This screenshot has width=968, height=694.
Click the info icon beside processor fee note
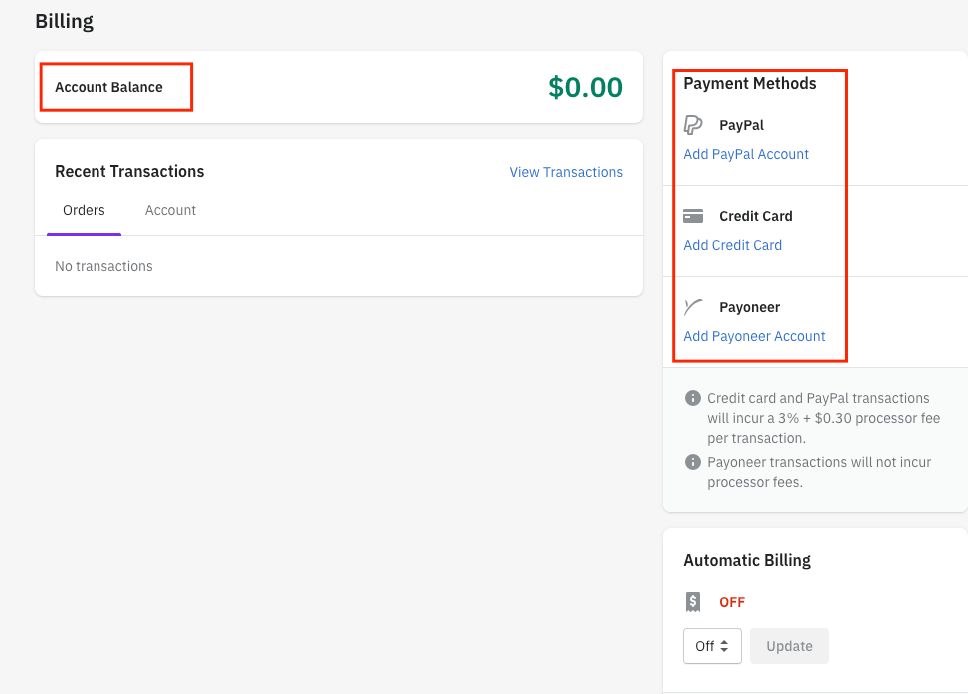pyautogui.click(x=692, y=398)
